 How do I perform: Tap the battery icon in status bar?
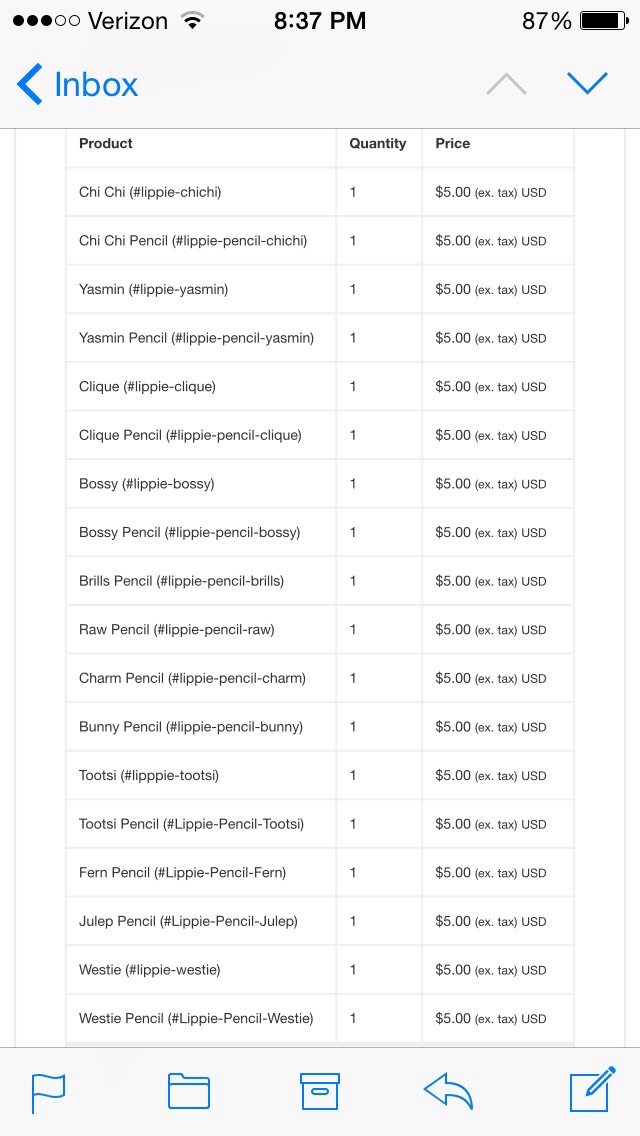(604, 21)
